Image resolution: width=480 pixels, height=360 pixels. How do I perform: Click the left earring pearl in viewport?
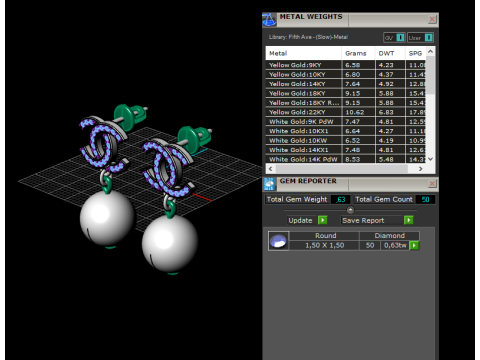pyautogui.click(x=107, y=218)
